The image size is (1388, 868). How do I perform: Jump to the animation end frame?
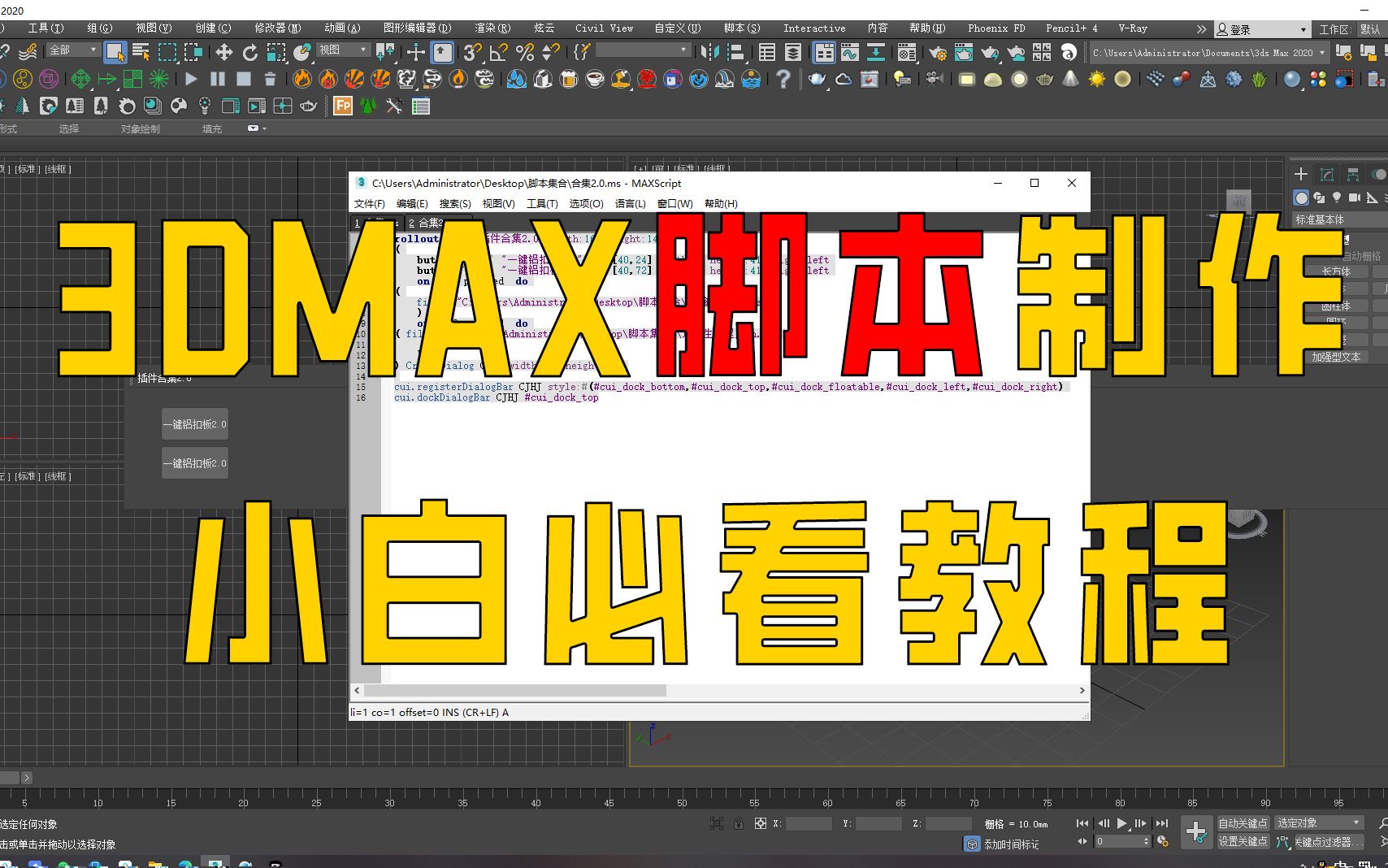point(1162,823)
